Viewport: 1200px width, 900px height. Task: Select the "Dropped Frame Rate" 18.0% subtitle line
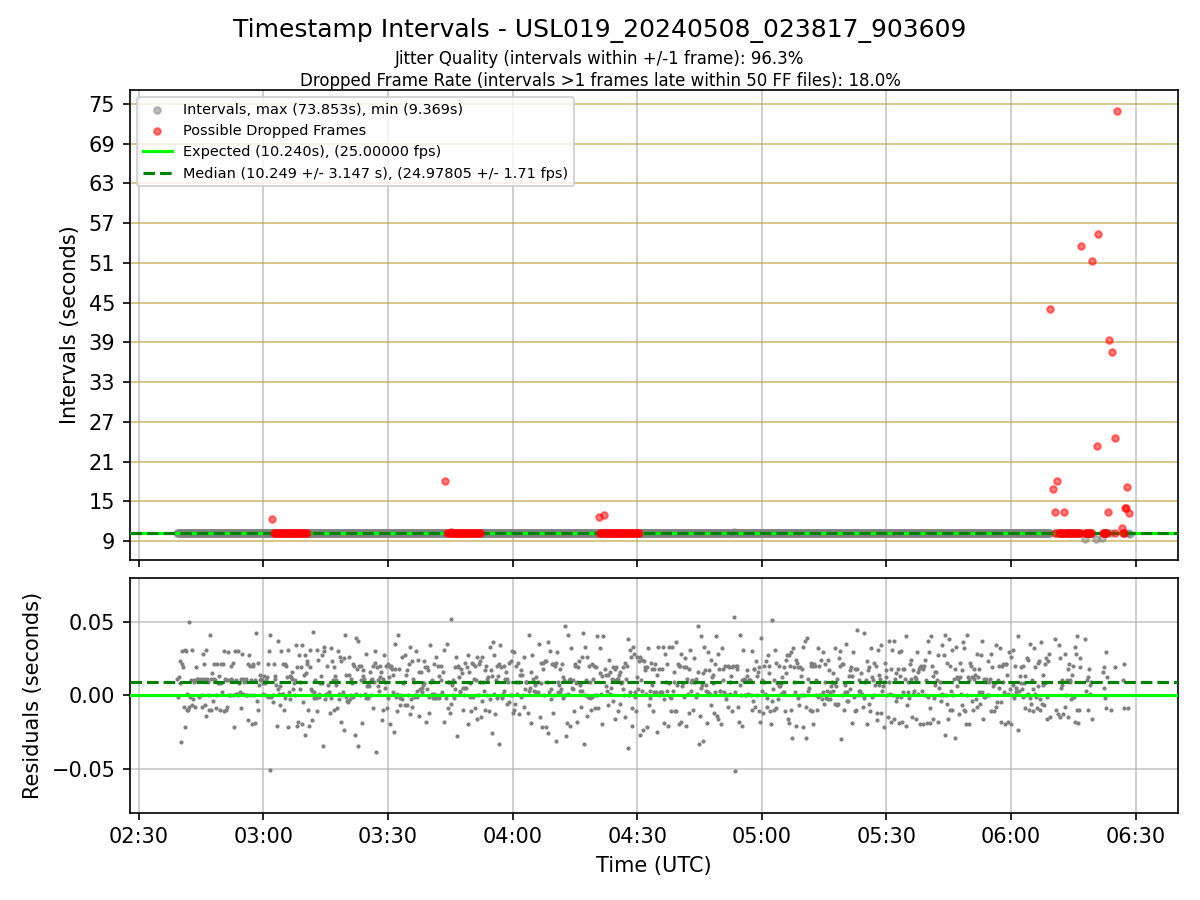click(x=600, y=80)
